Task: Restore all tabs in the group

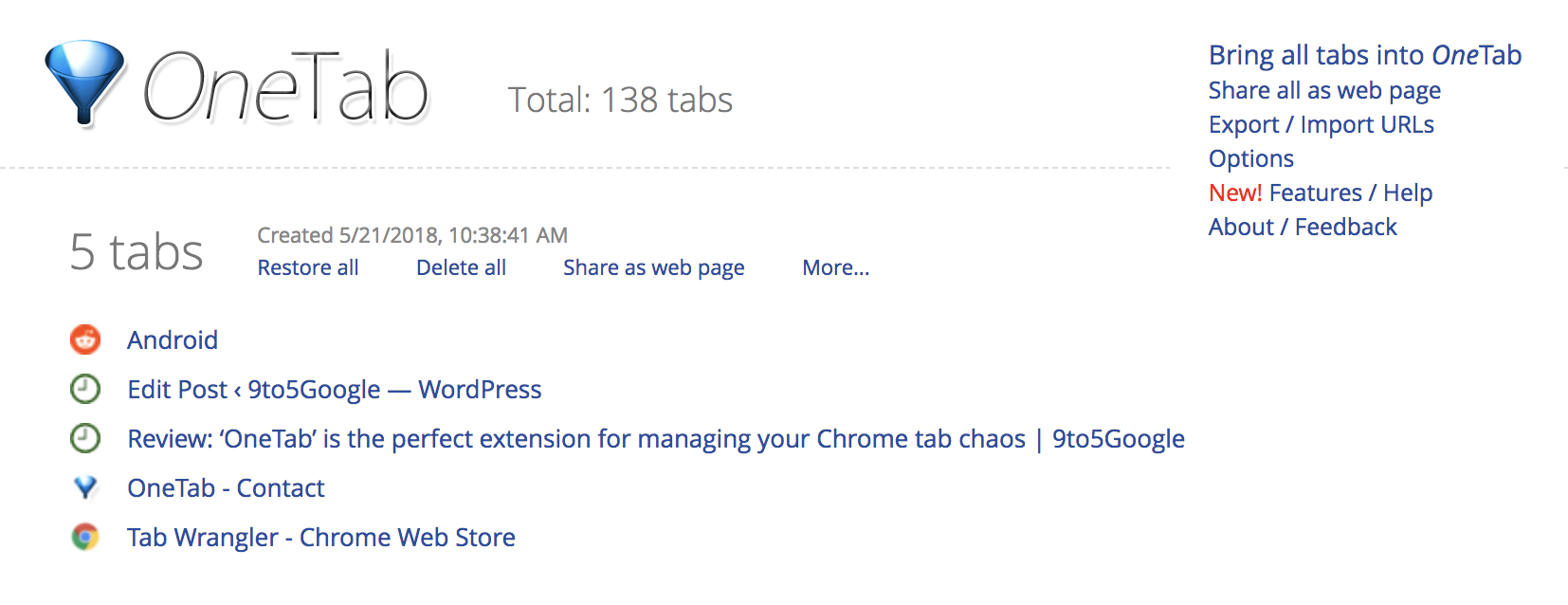Action: coord(307,267)
